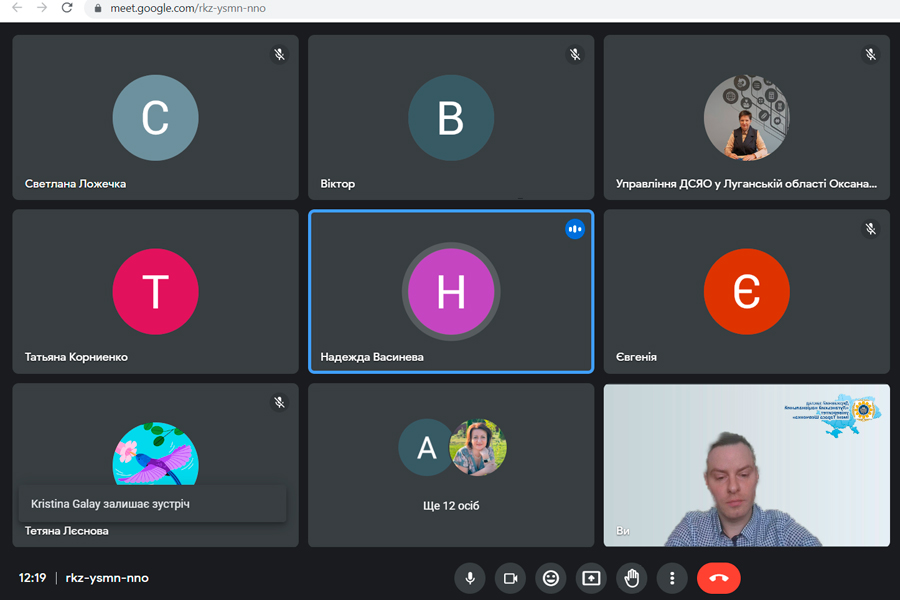Click the muted mic icon on Євгенія's tile
900x600 pixels.
coord(871,229)
